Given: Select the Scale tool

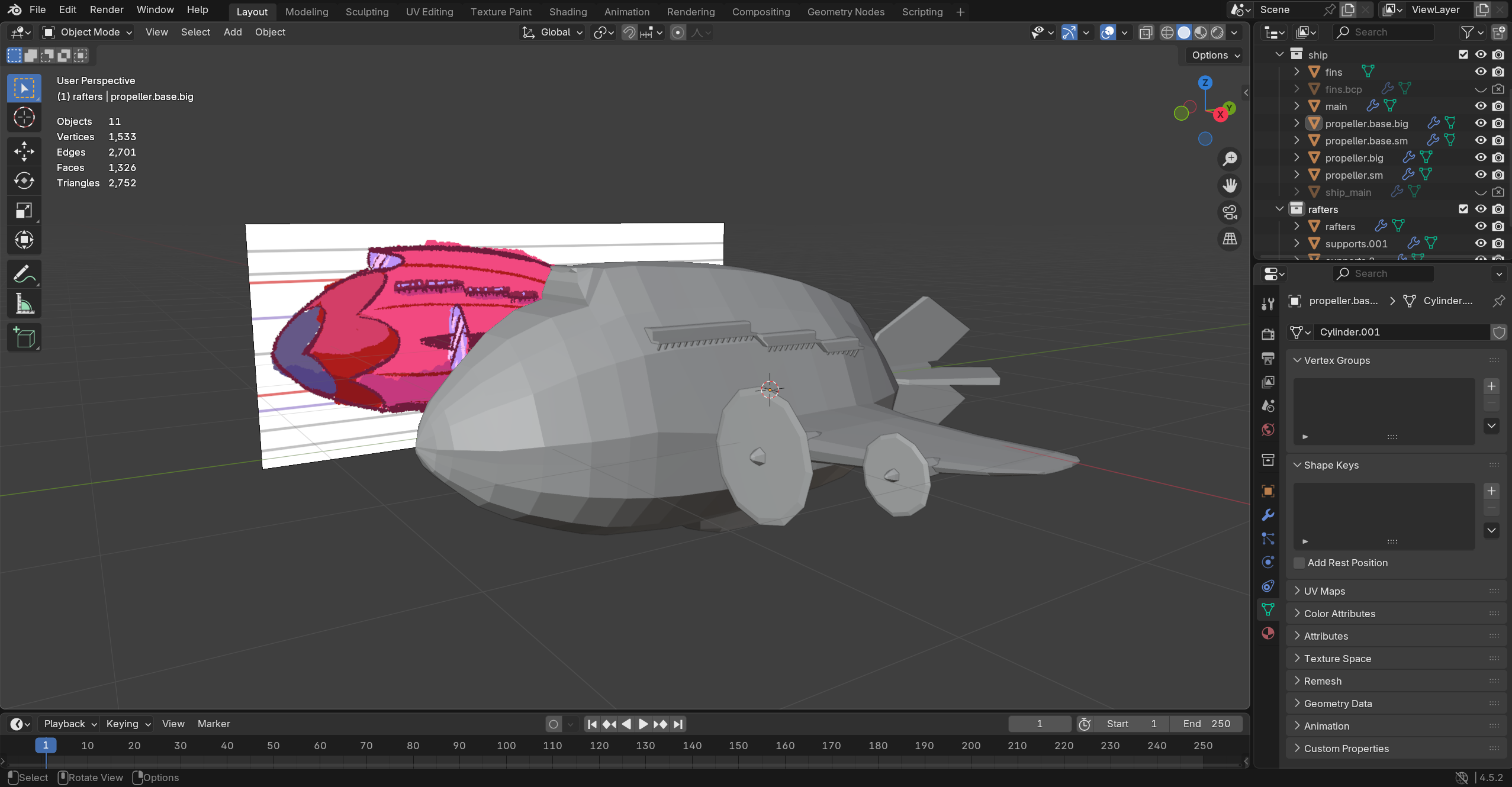Looking at the screenshot, I should 24,211.
